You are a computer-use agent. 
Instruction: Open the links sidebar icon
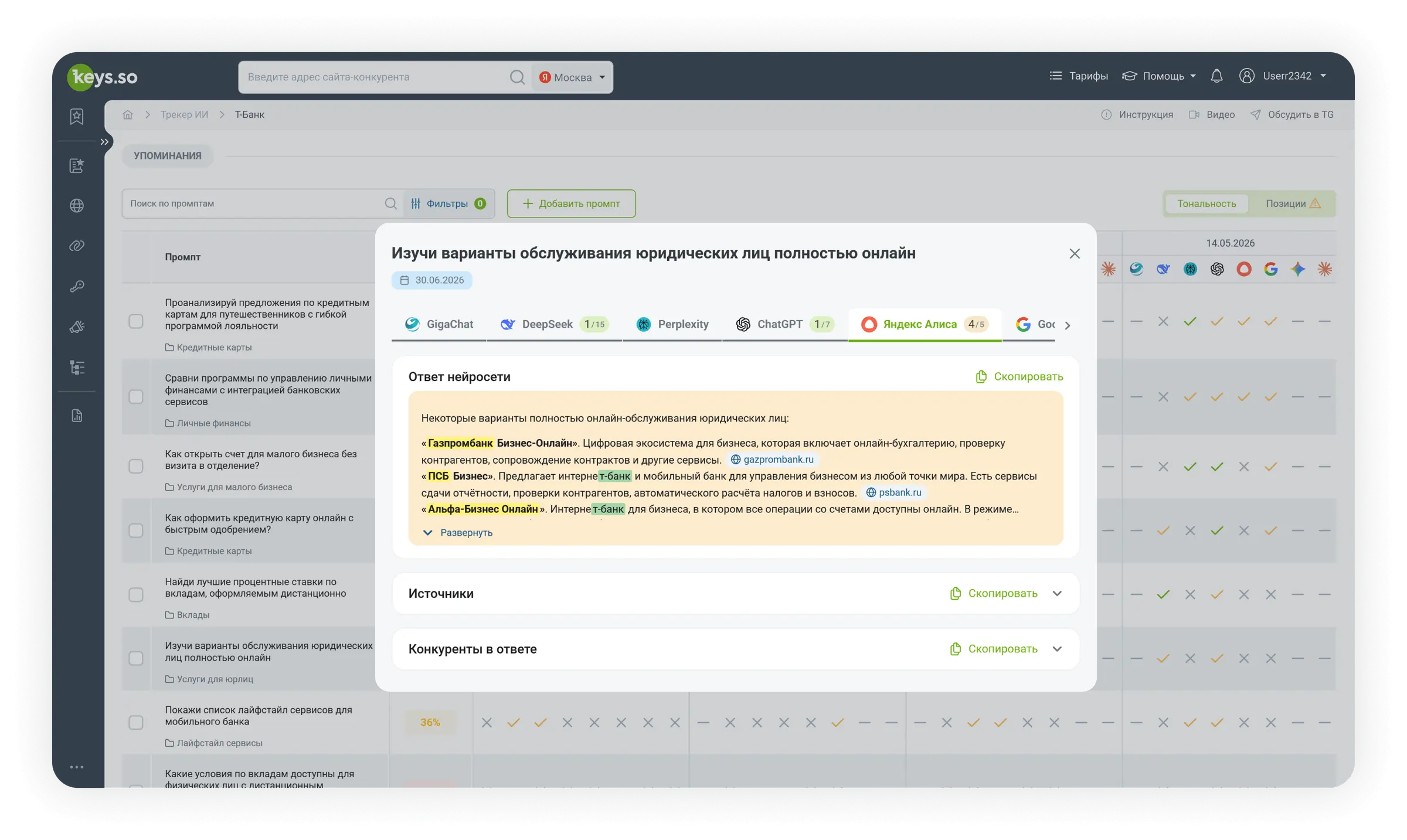click(x=77, y=246)
